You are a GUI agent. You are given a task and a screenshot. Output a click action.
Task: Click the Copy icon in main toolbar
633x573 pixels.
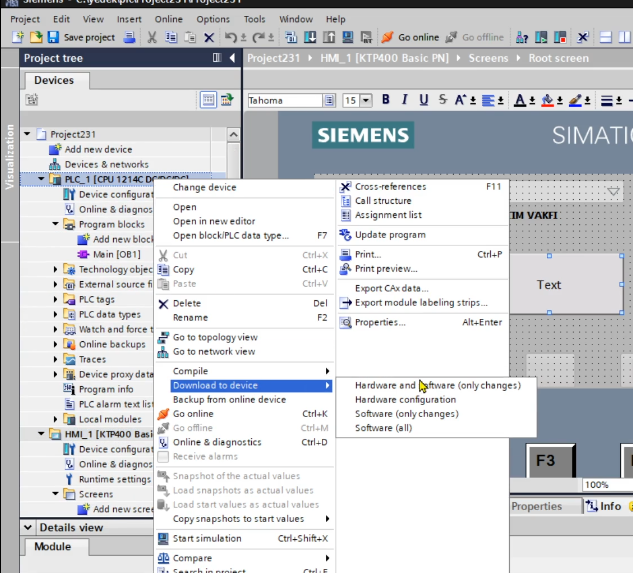pyautogui.click(x=171, y=38)
